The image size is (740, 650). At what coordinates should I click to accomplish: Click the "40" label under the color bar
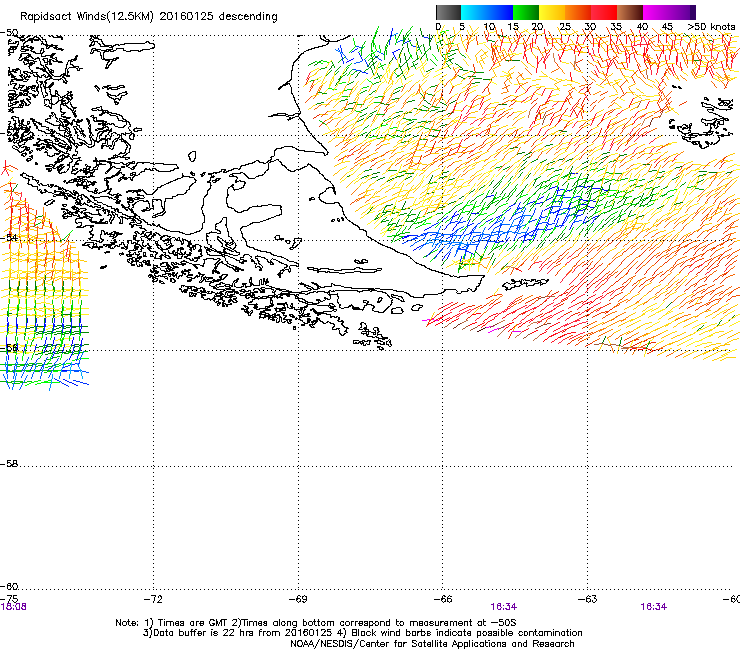(642, 26)
